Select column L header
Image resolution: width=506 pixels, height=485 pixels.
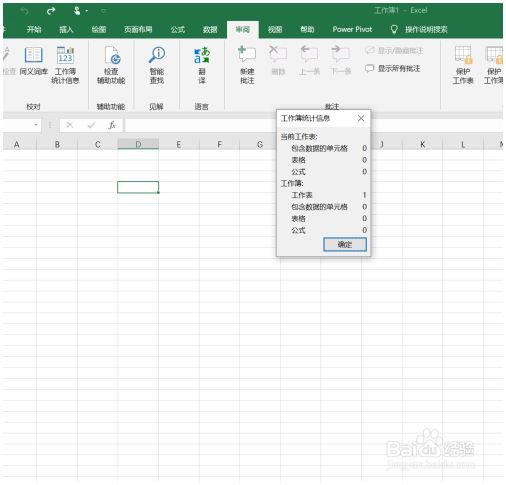pyautogui.click(x=463, y=144)
